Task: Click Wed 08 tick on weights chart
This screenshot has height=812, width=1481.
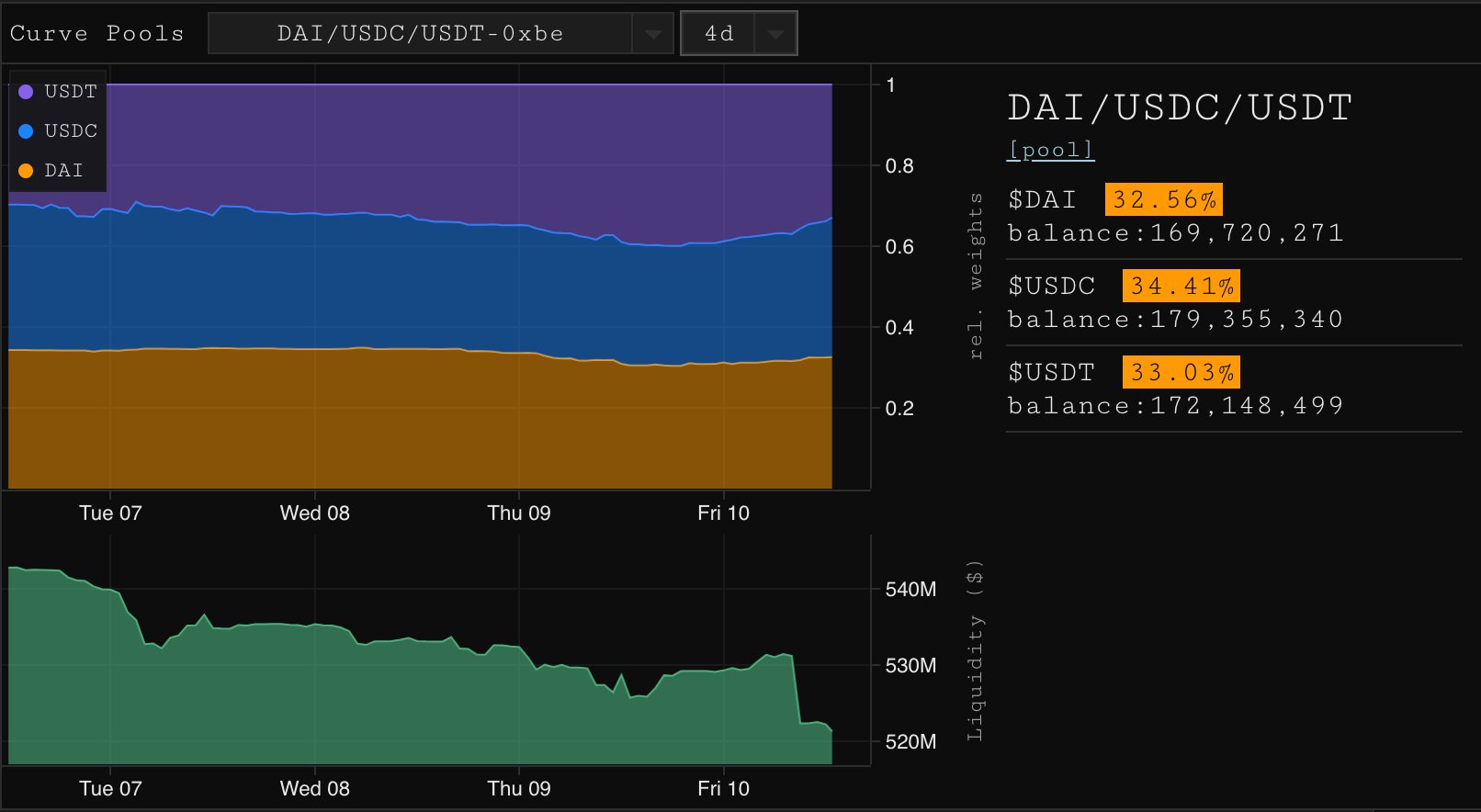Action: (x=315, y=513)
